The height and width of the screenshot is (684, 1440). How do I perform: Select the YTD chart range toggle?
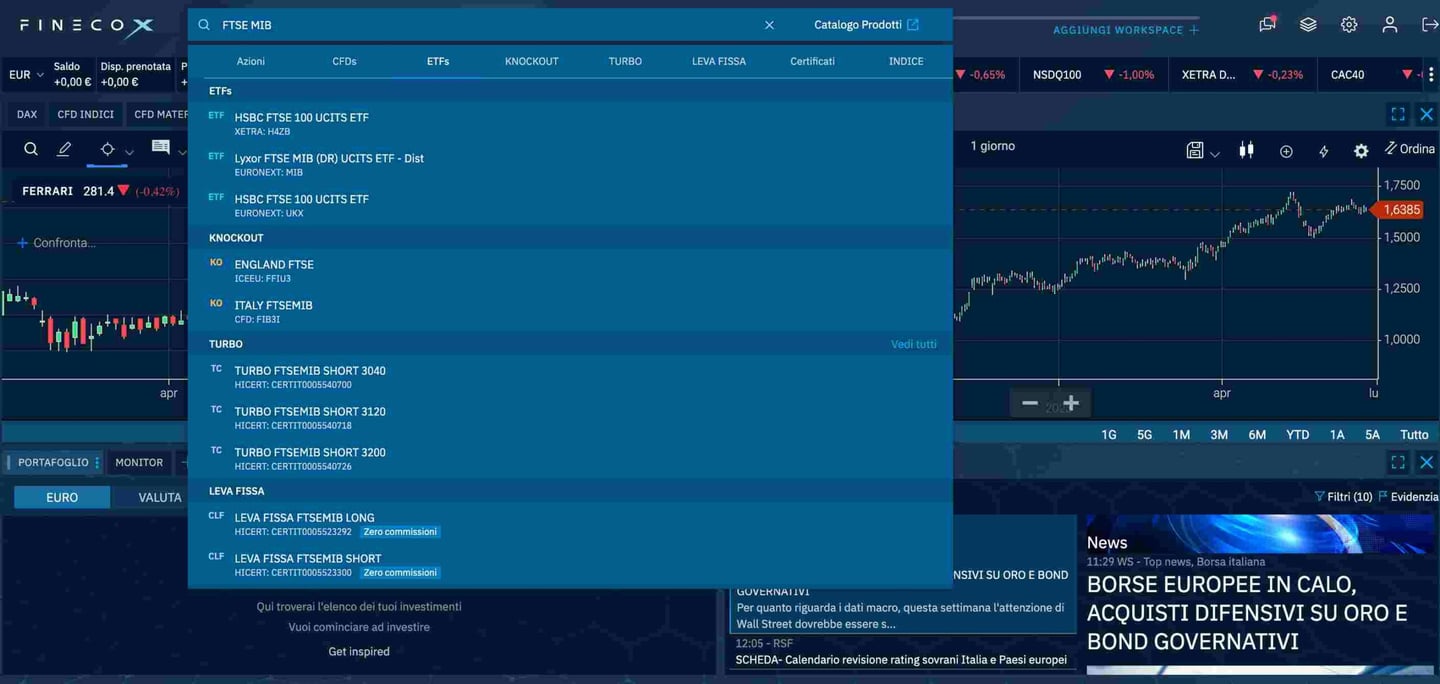coord(1297,434)
